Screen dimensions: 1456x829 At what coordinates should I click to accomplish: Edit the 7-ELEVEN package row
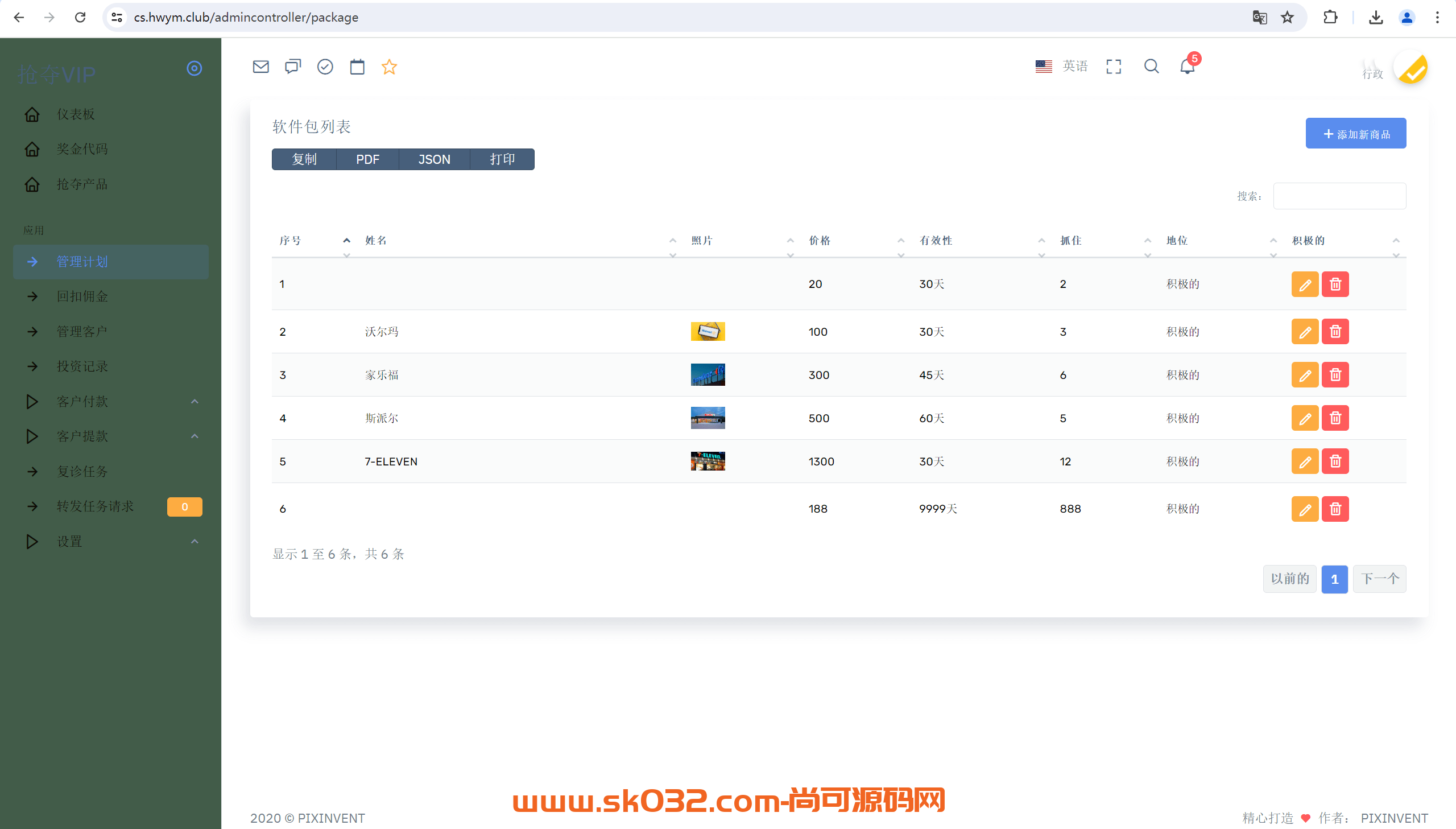[1305, 462]
